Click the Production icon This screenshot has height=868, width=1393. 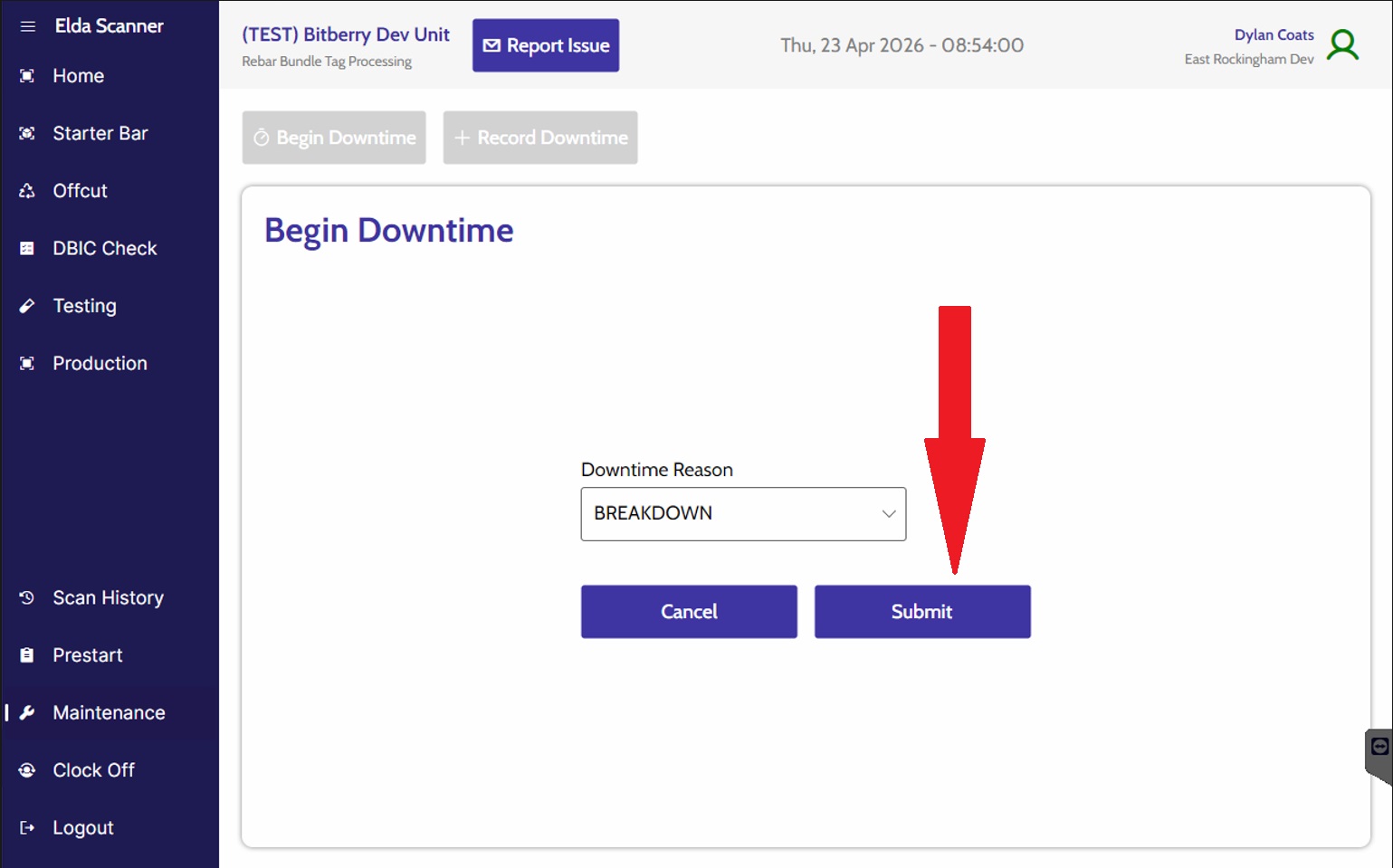coord(27,363)
